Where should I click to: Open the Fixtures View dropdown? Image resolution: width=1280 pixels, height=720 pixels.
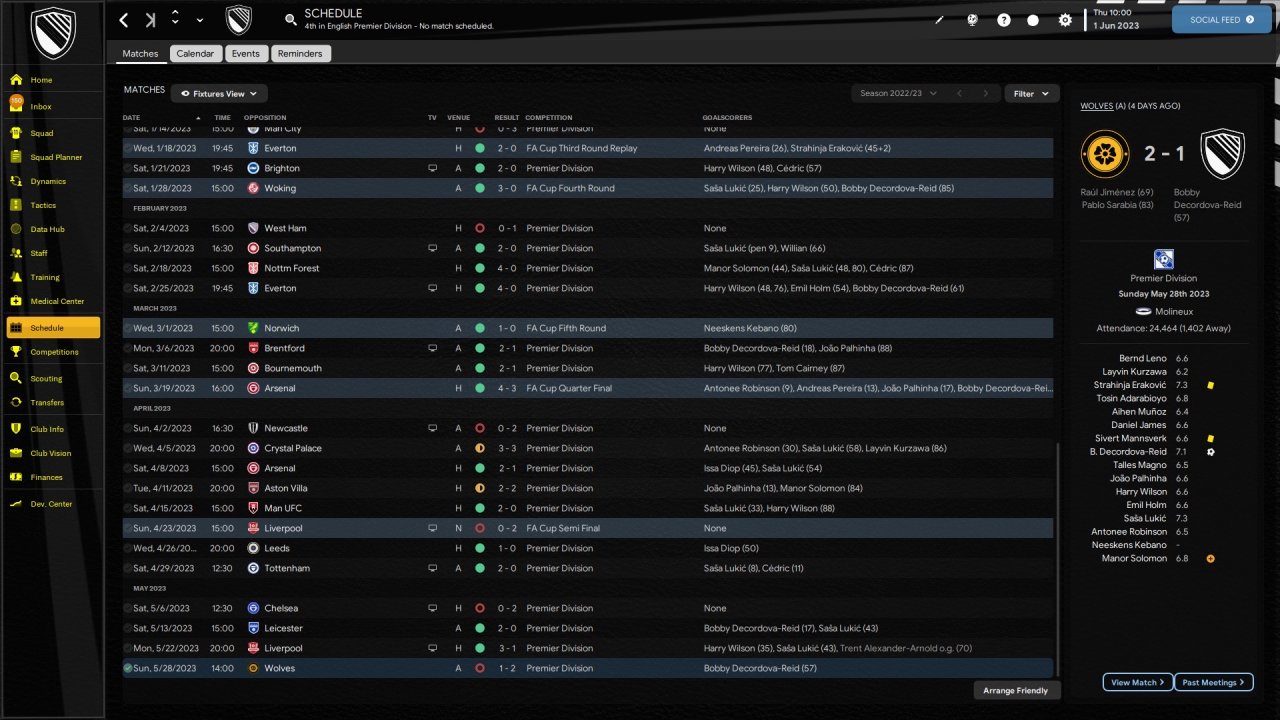[x=219, y=93]
